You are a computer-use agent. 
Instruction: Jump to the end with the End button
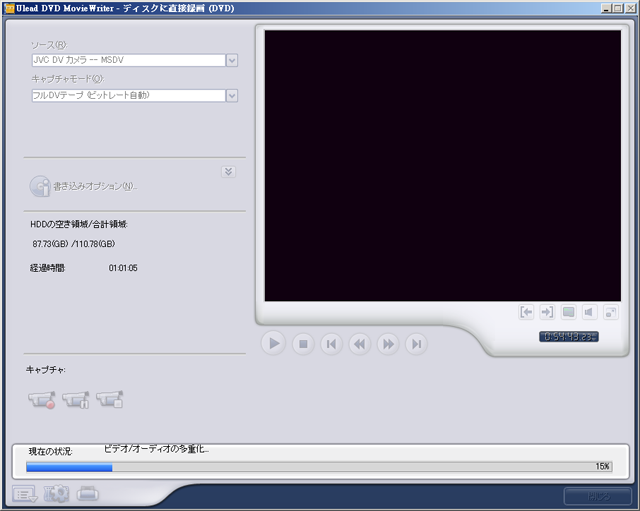[416, 344]
